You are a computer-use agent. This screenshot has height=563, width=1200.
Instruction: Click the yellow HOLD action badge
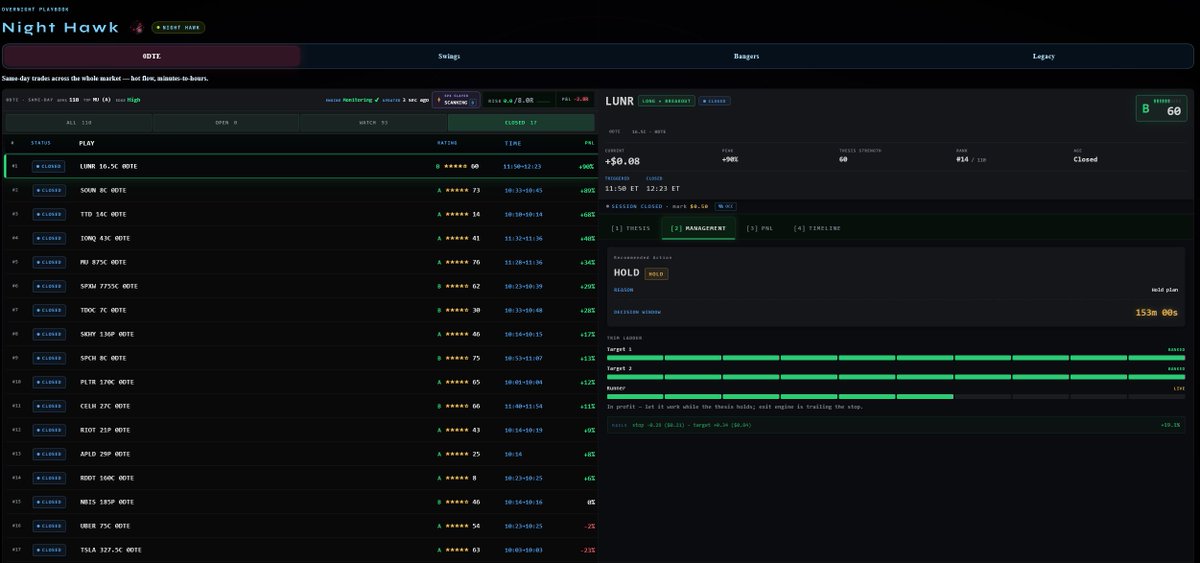[x=656, y=273]
